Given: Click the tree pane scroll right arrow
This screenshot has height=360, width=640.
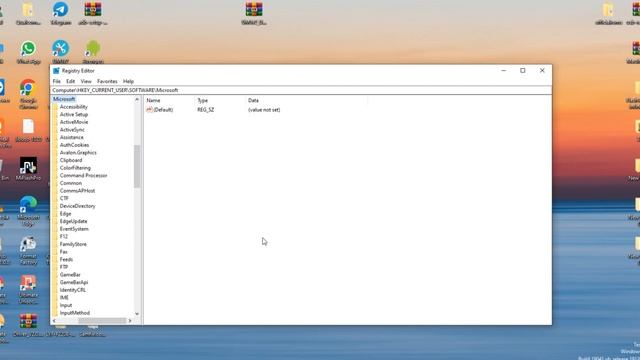Looking at the screenshot, I should pyautogui.click(x=130, y=321).
